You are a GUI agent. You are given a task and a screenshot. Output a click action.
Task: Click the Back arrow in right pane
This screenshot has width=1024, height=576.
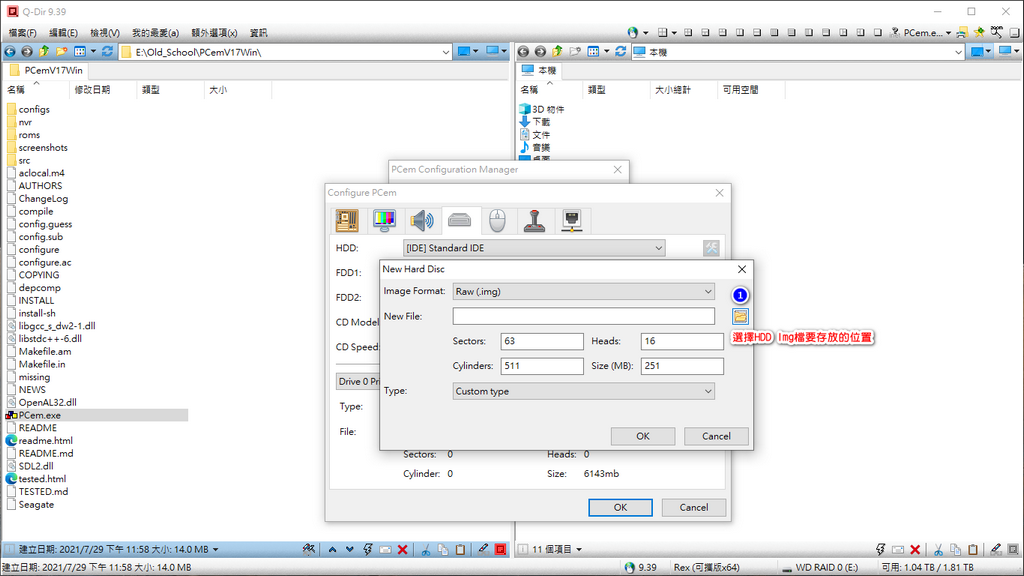[x=523, y=52]
